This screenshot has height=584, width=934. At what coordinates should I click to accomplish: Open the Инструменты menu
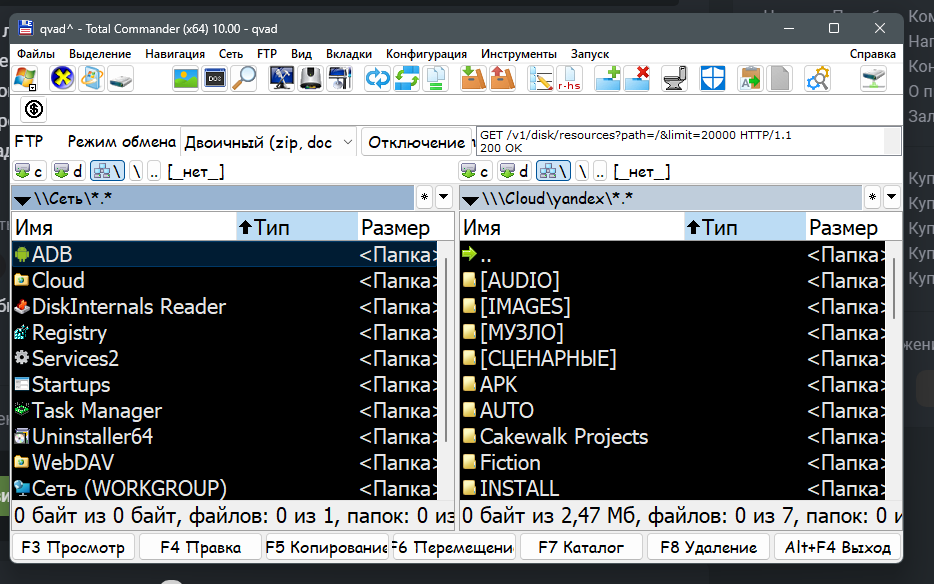point(519,54)
